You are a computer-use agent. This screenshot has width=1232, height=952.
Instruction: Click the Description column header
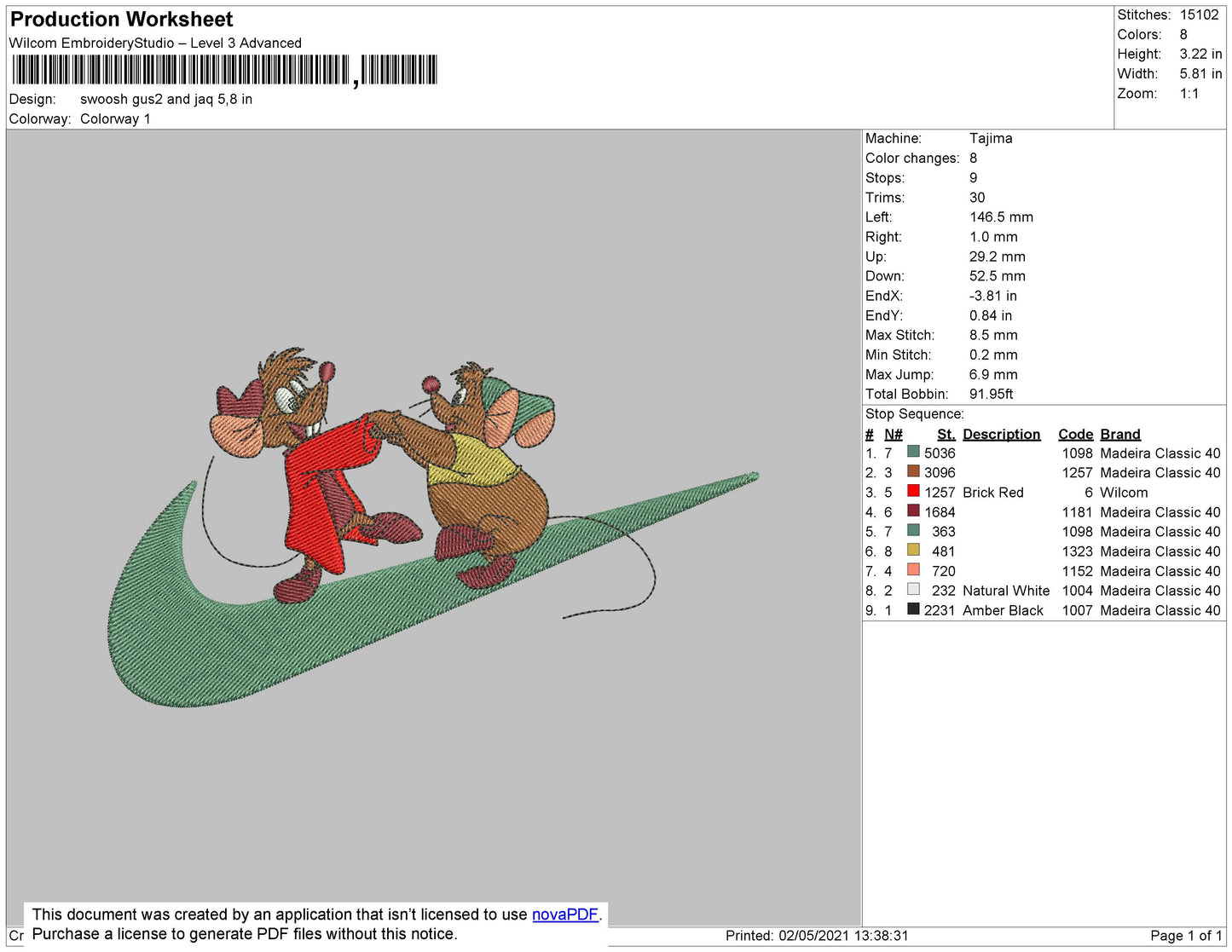[x=1001, y=434]
